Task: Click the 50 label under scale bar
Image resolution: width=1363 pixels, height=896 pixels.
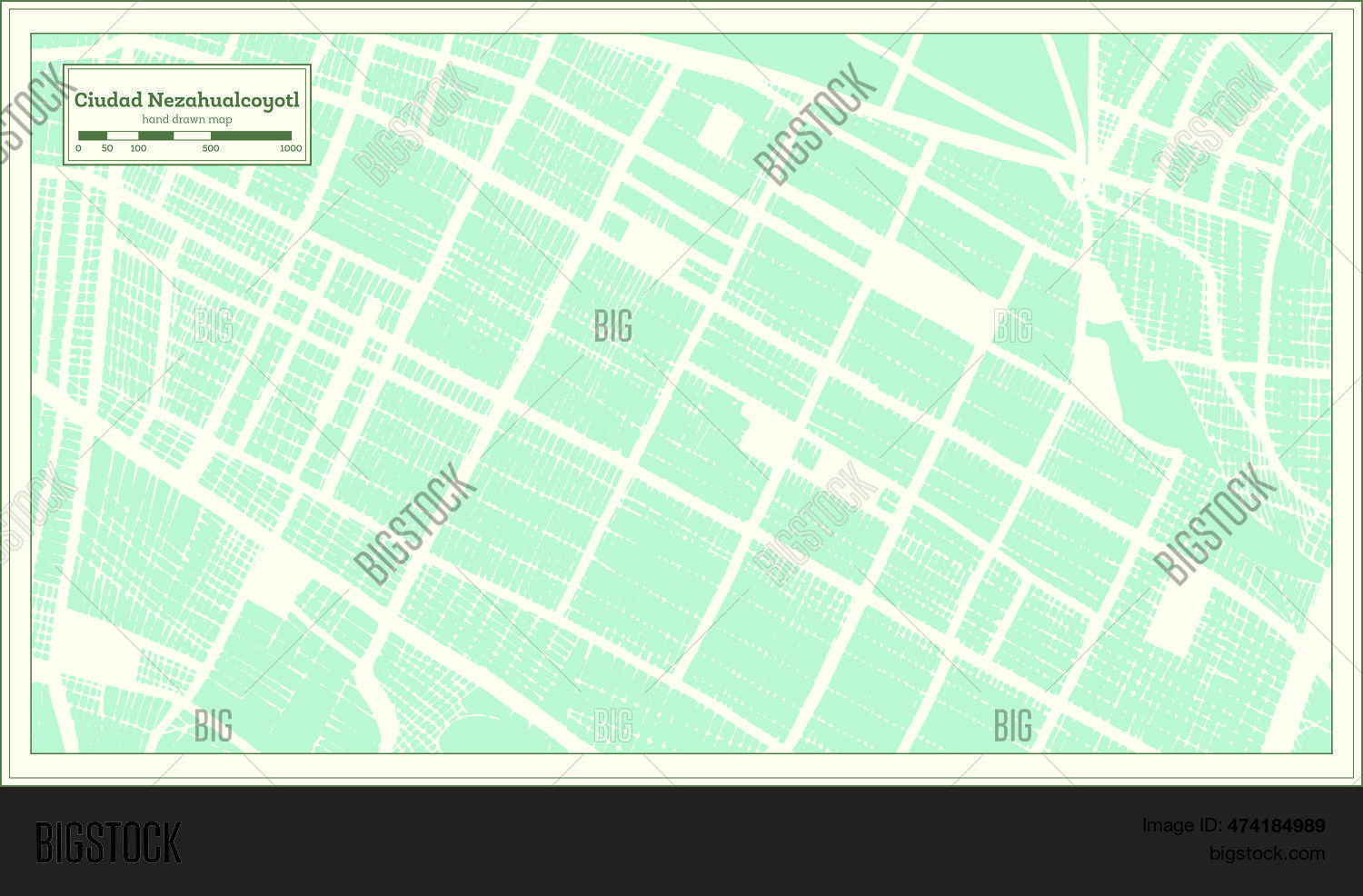Action: [107, 148]
